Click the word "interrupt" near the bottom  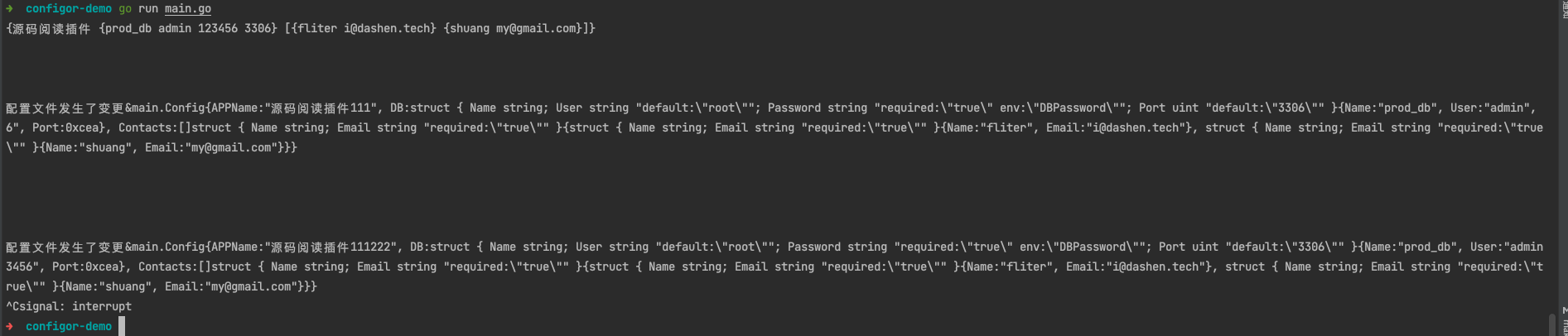102,306
